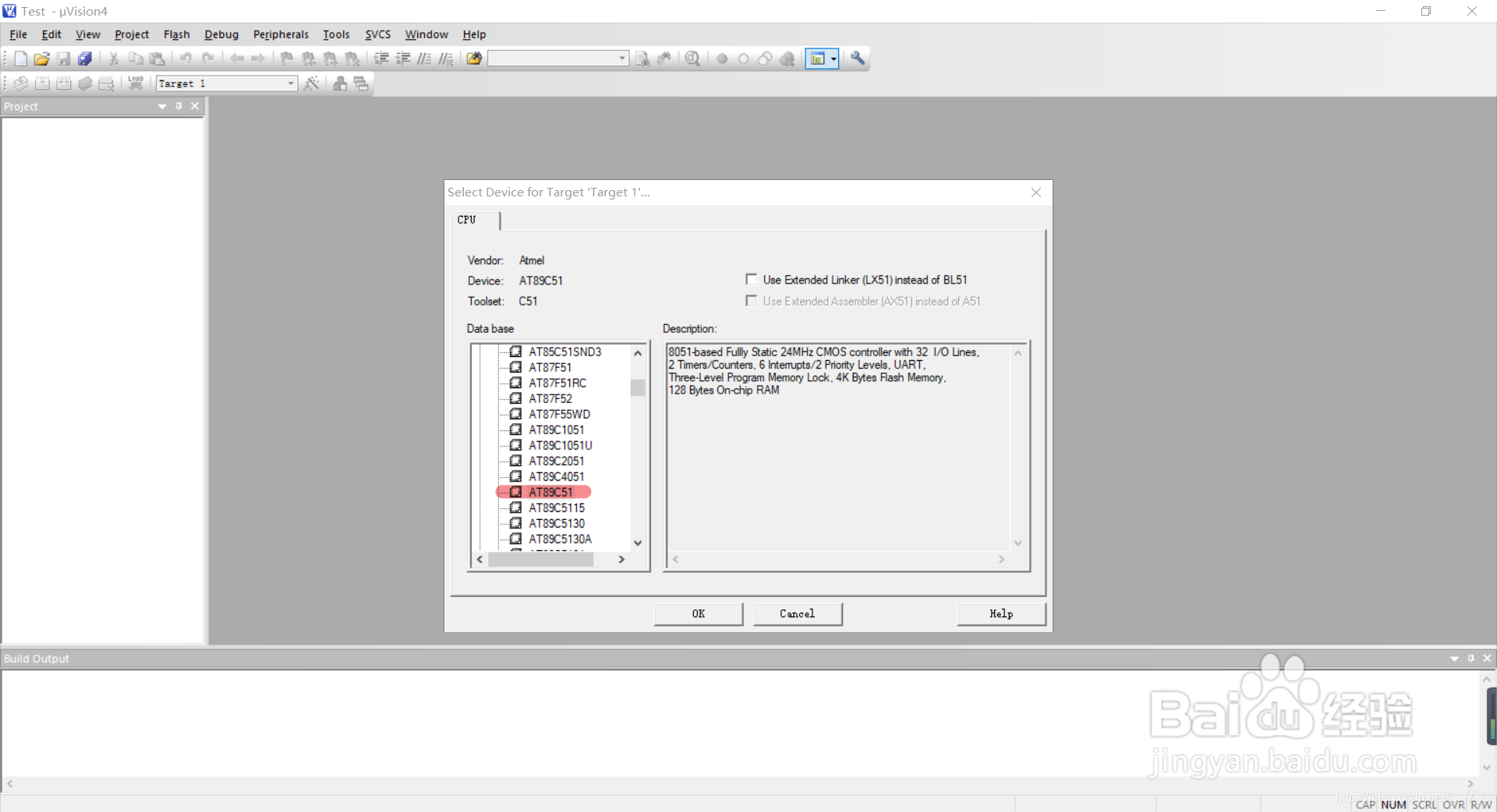
Task: Click the Paste clipboard icon
Action: [157, 58]
